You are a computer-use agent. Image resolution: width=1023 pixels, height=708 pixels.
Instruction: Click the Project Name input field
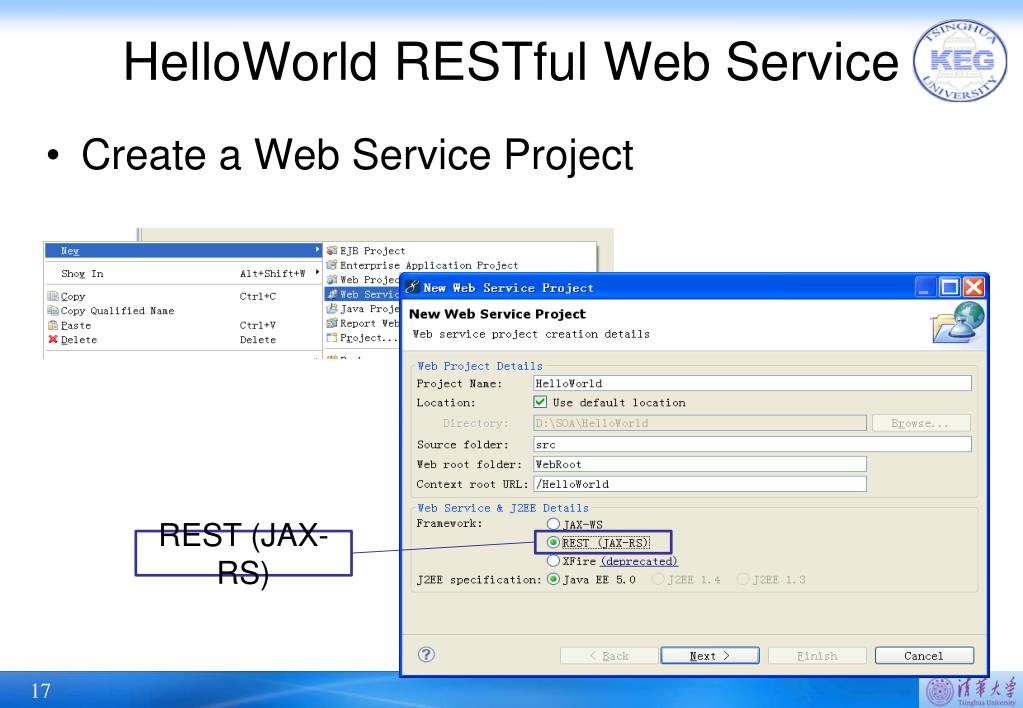[x=752, y=383]
